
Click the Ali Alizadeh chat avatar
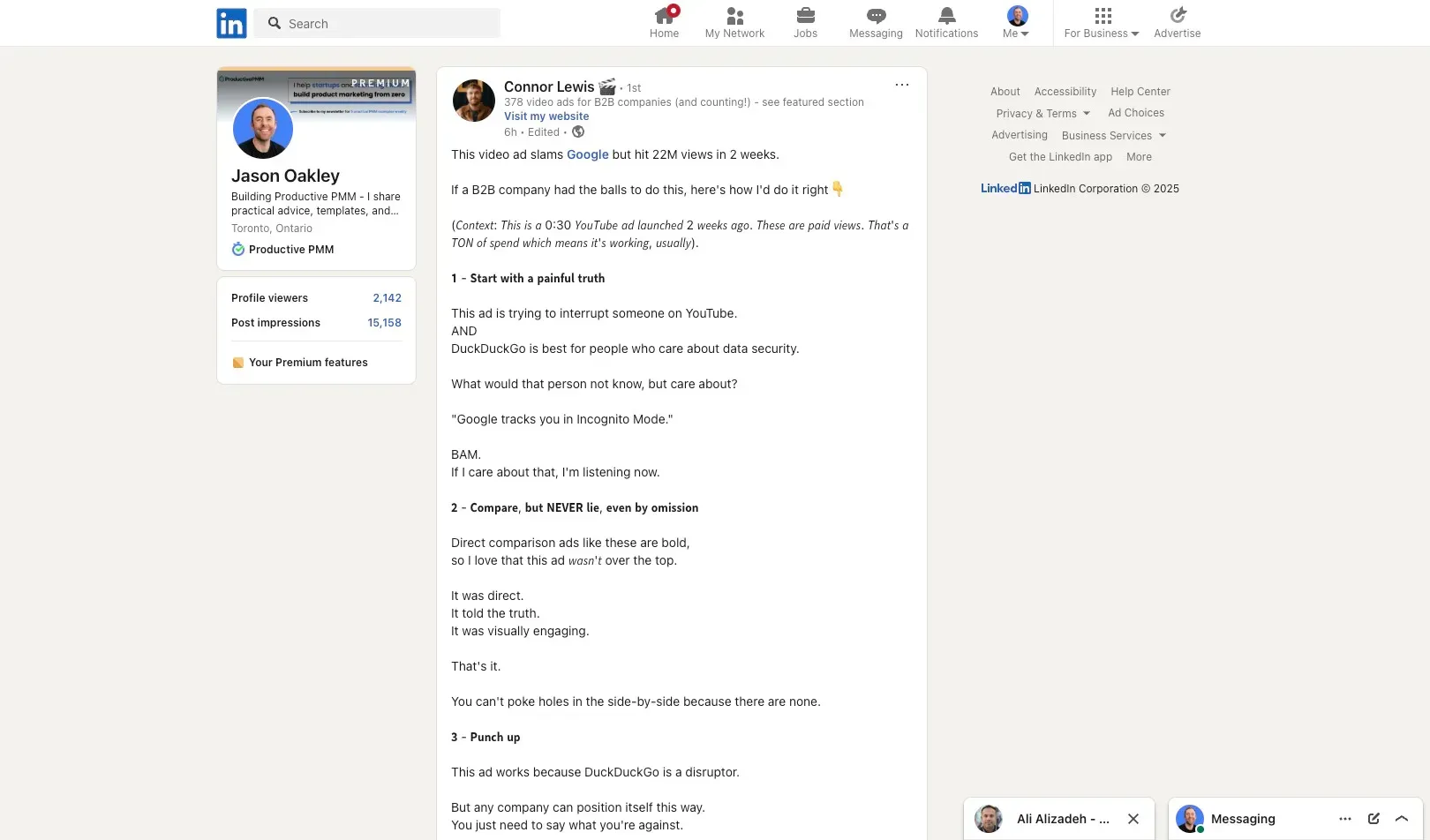(x=989, y=819)
